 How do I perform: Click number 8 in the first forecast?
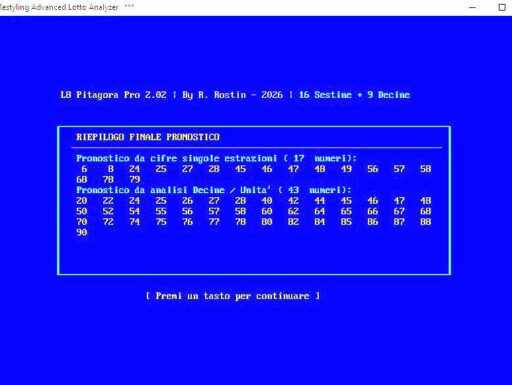(x=111, y=169)
